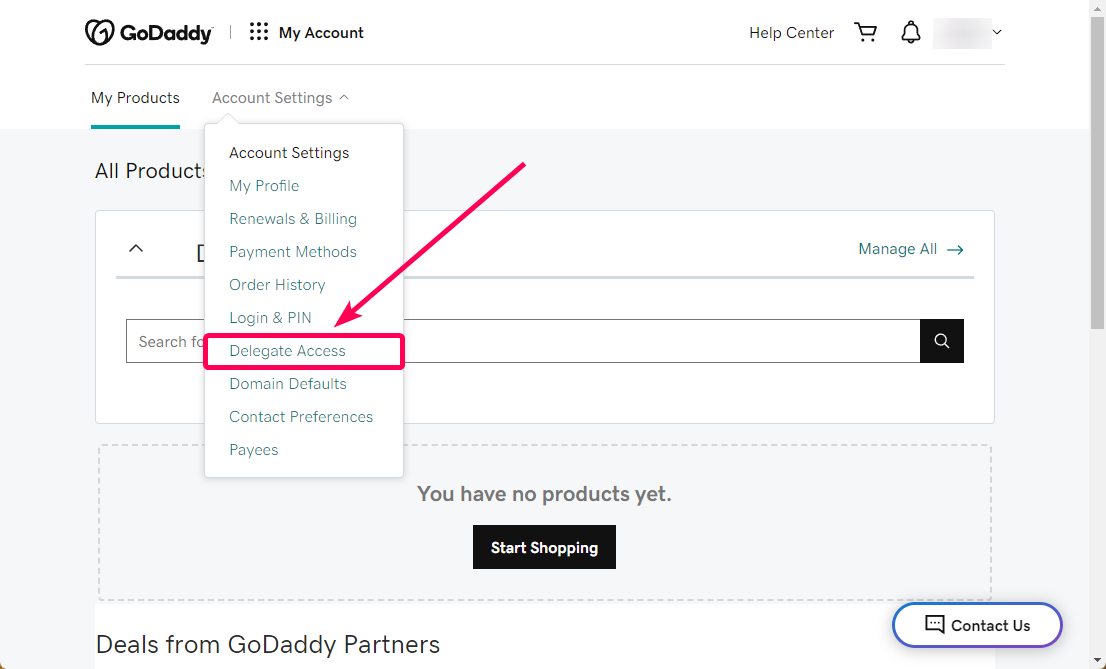Click the Manage All link
1106x669 pixels.
(x=897, y=249)
